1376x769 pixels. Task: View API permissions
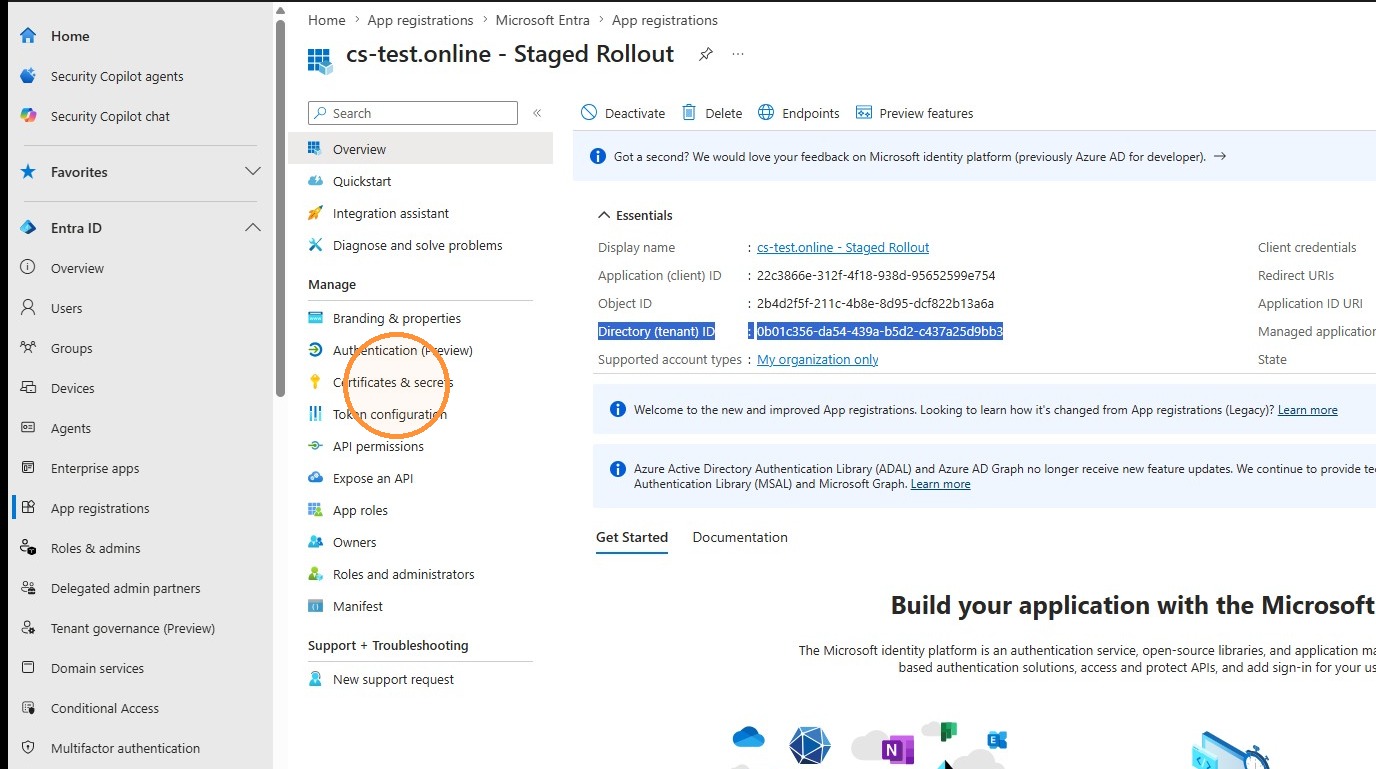click(x=378, y=446)
